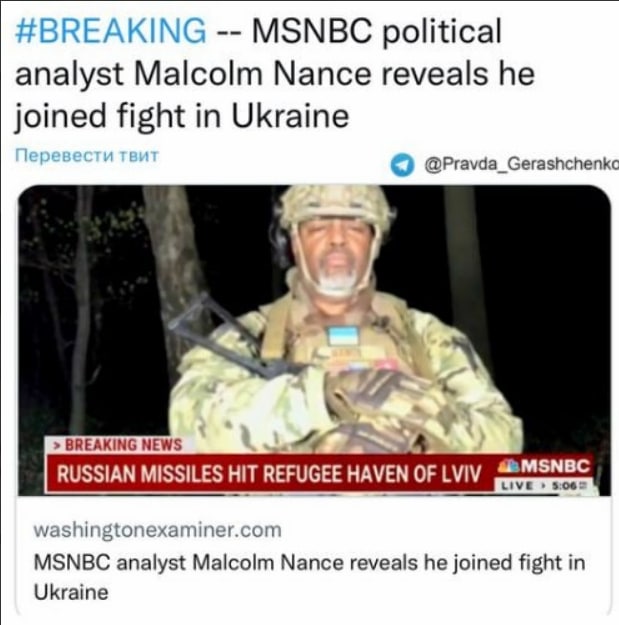Image resolution: width=619 pixels, height=625 pixels.
Task: Click the word Ukraine in card title
Action: pos(71,592)
